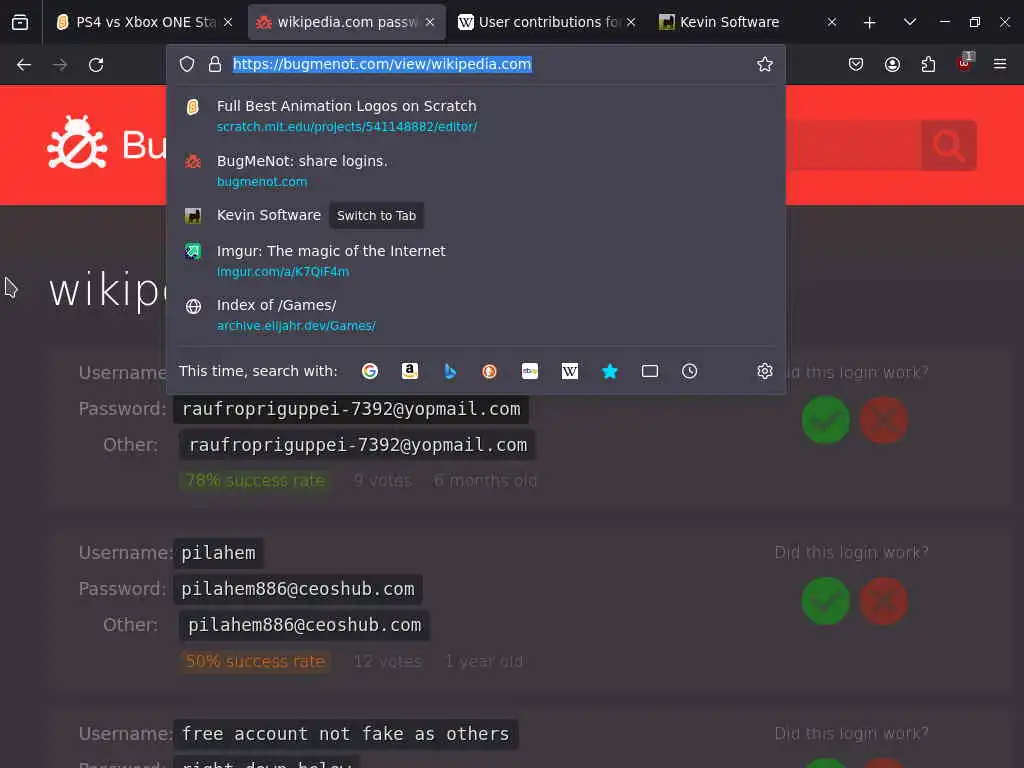Search in history clock icon
1024x768 pixels.
pyautogui.click(x=690, y=371)
